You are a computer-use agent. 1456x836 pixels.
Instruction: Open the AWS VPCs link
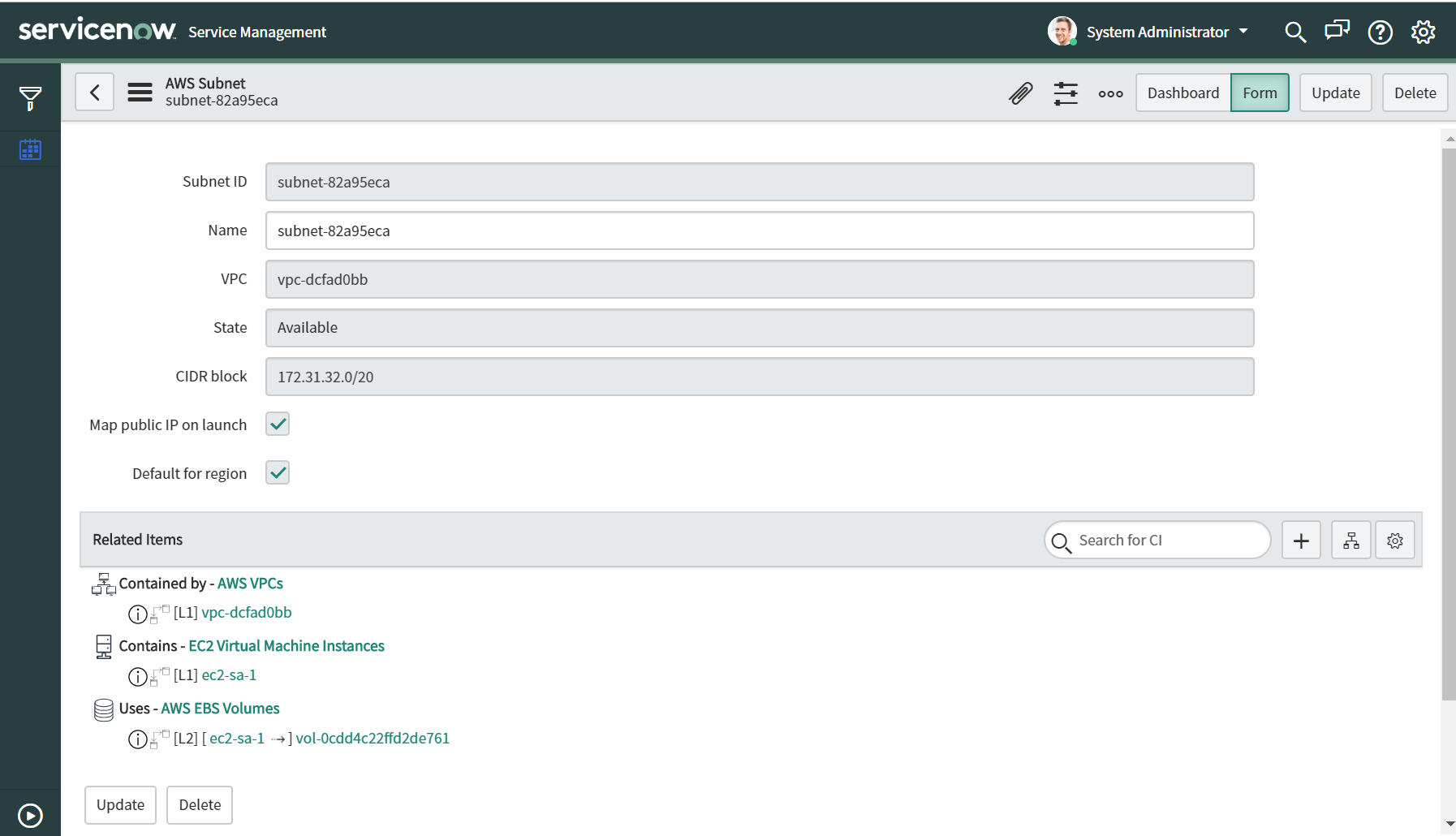coord(250,584)
